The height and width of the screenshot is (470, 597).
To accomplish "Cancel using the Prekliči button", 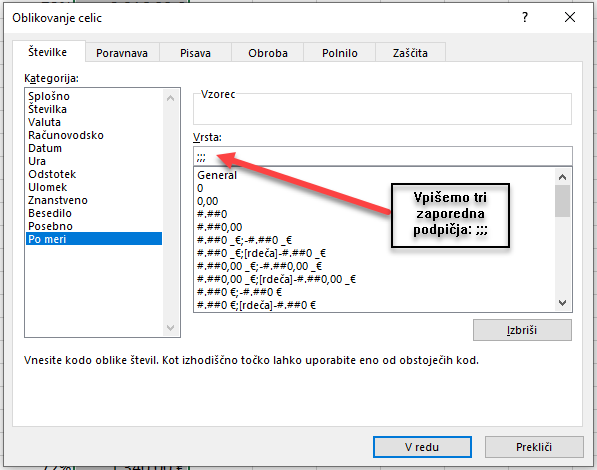I will click(534, 447).
